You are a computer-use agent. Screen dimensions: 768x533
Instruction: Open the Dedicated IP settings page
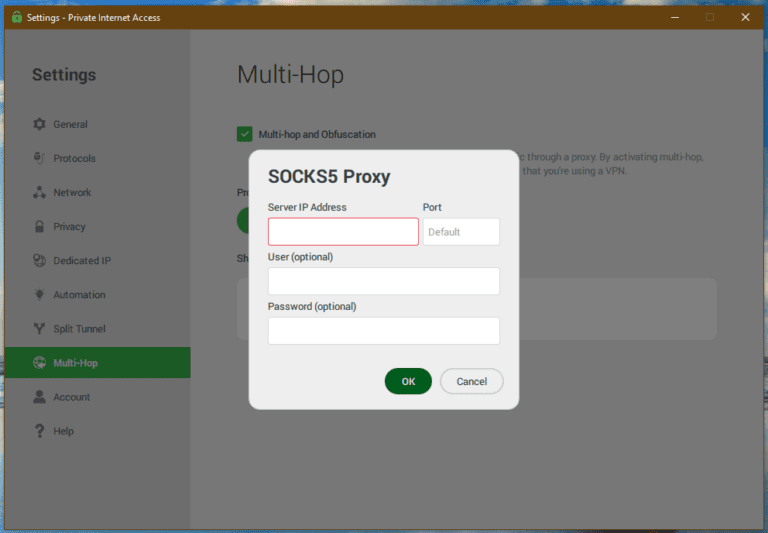[97, 260]
